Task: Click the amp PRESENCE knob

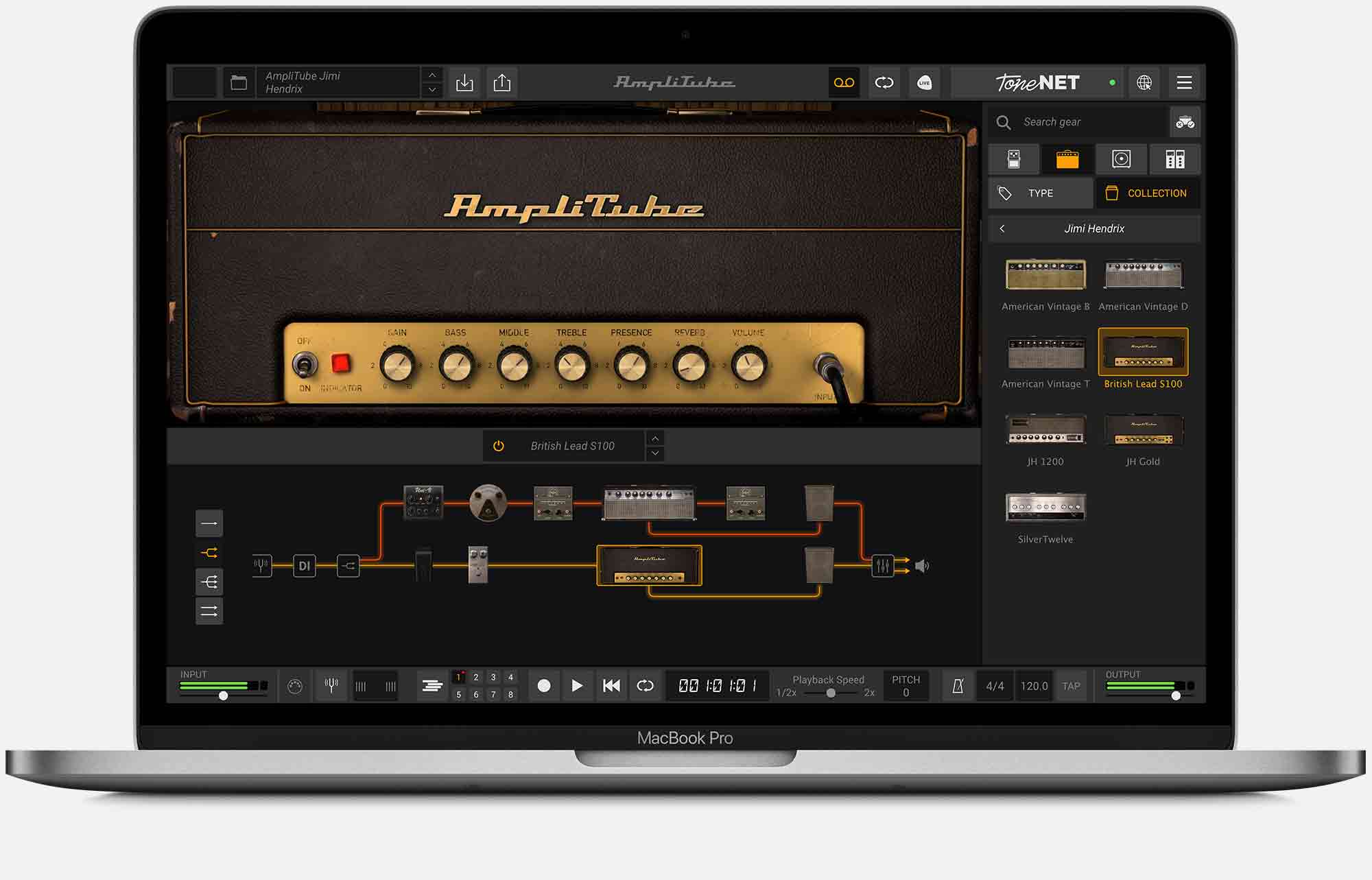Action: coord(631,364)
